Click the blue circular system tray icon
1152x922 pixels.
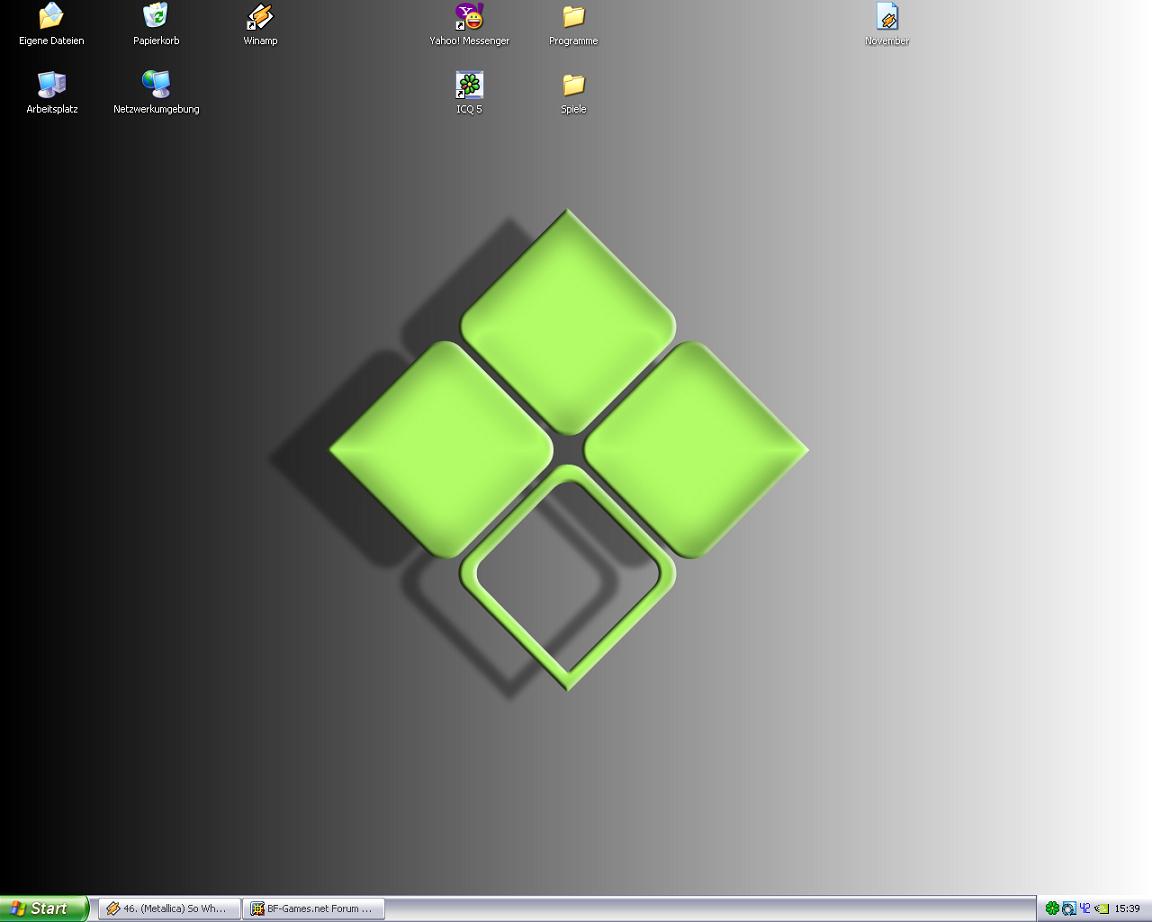(x=1069, y=909)
